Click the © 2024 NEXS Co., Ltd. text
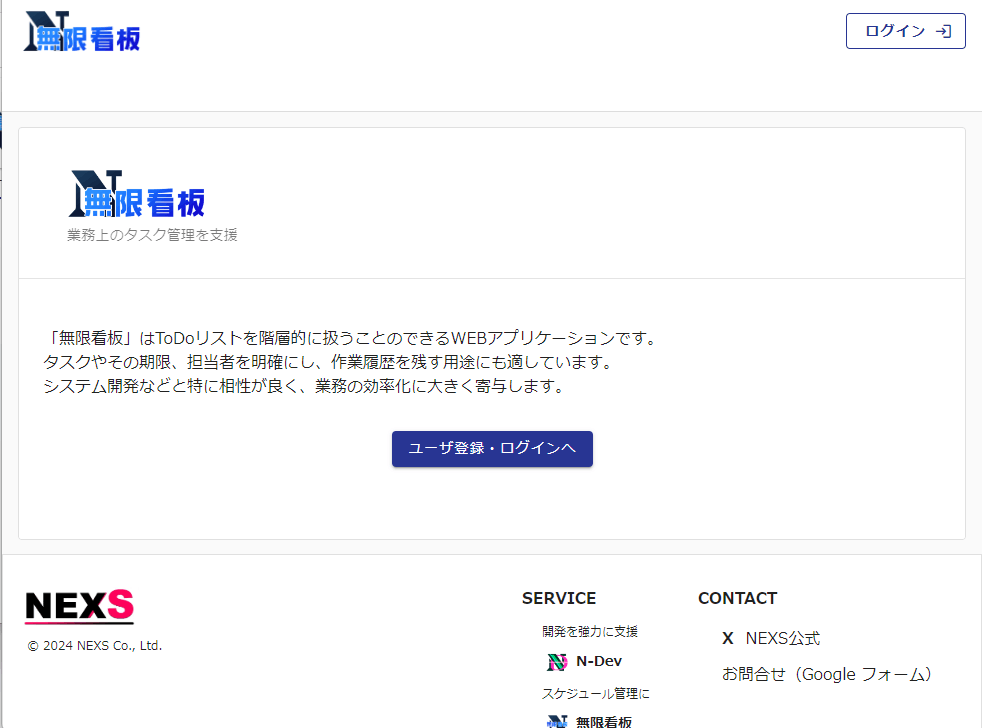The height and width of the screenshot is (728, 982). (x=95, y=645)
